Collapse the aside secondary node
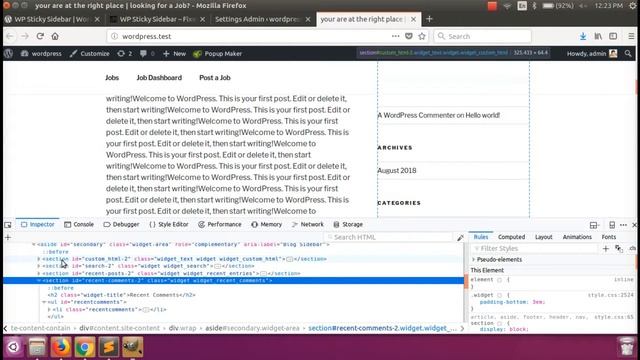 [x=34, y=244]
